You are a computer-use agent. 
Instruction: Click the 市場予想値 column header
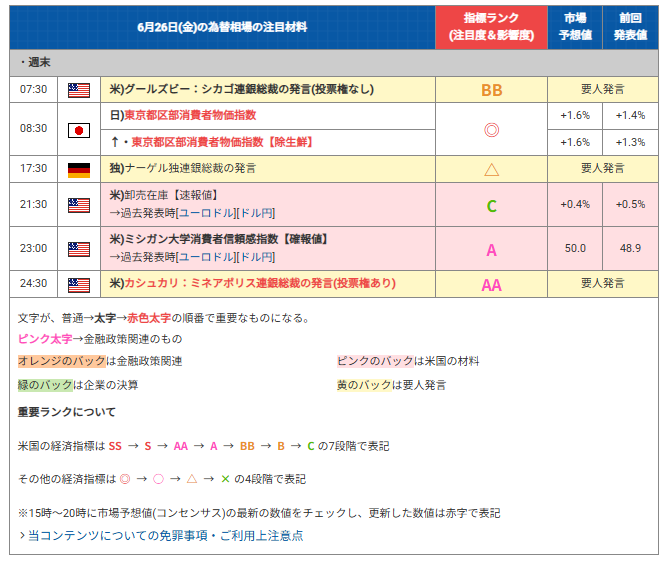[575, 27]
